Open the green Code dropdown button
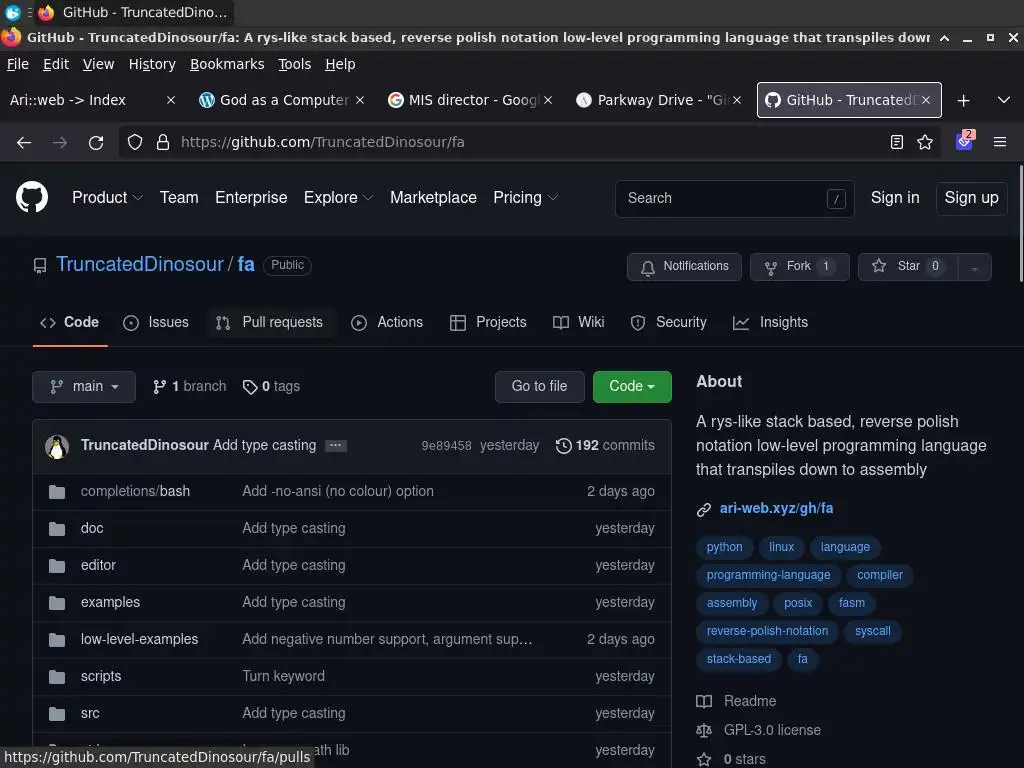Viewport: 1024px width, 768px height. tap(632, 387)
